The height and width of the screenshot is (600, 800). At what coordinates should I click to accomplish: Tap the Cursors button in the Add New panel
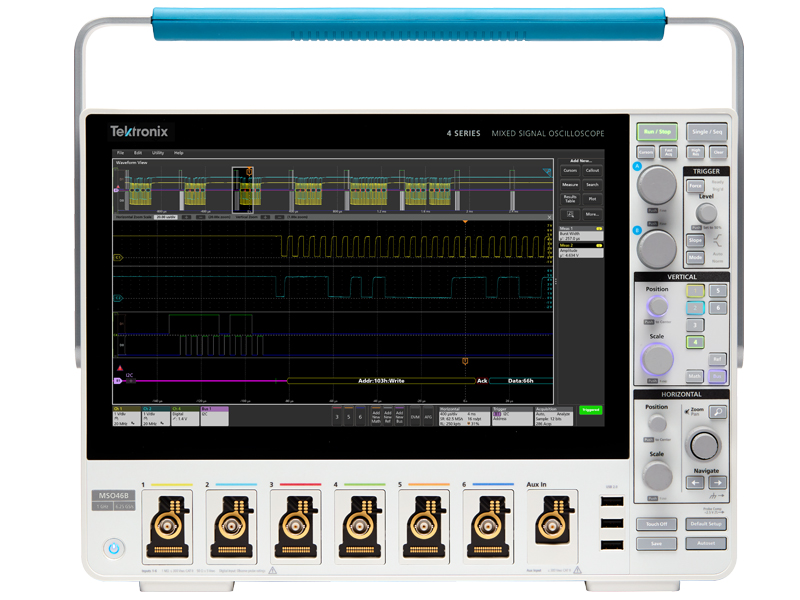tap(570, 171)
